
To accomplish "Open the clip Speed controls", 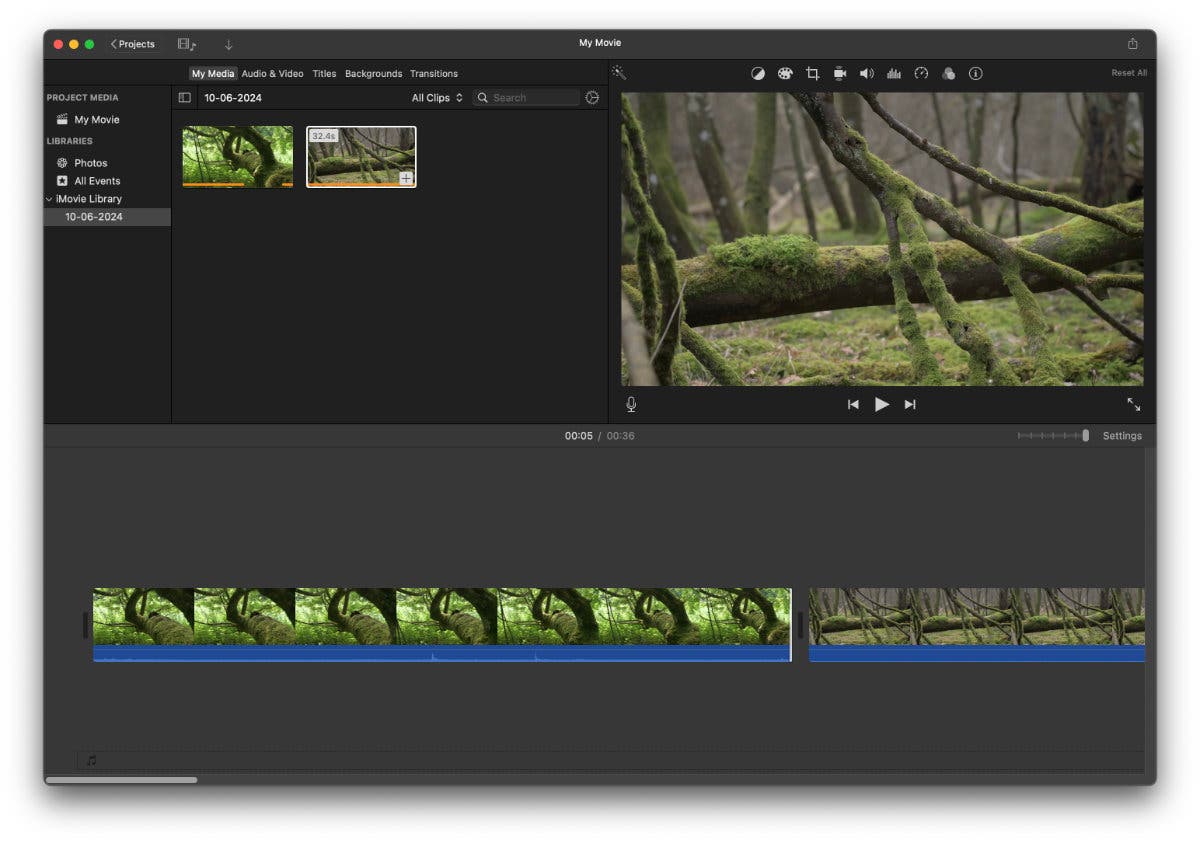I will [921, 73].
